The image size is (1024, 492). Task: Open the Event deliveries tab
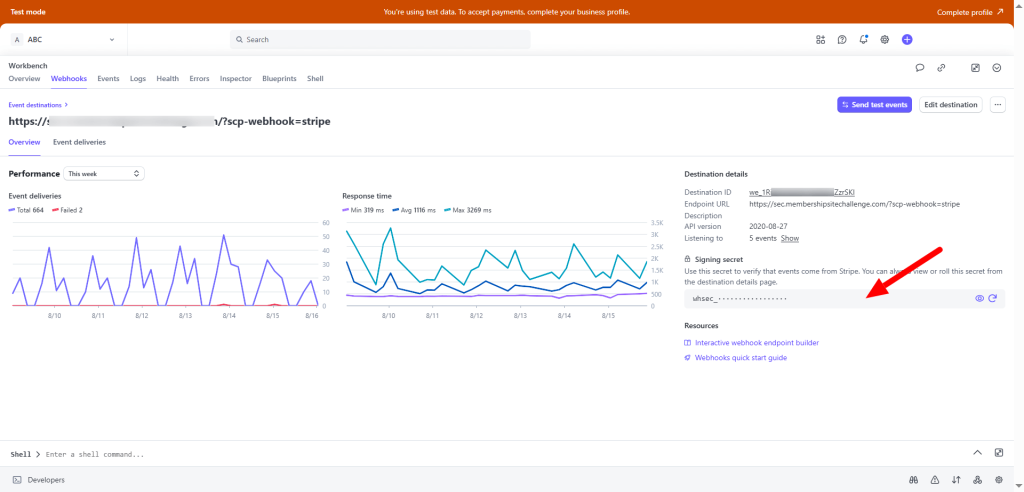79,142
